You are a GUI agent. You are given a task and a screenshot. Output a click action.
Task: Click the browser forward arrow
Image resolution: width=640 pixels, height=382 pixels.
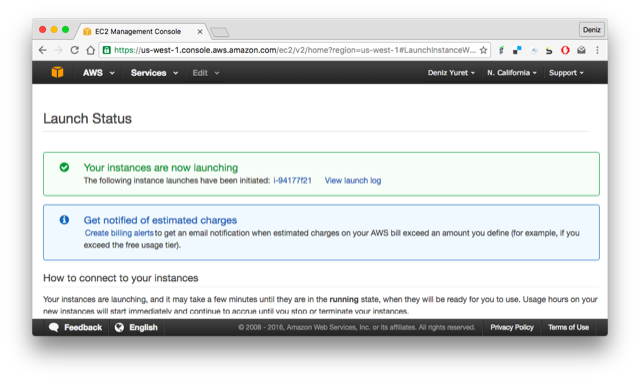[59, 50]
